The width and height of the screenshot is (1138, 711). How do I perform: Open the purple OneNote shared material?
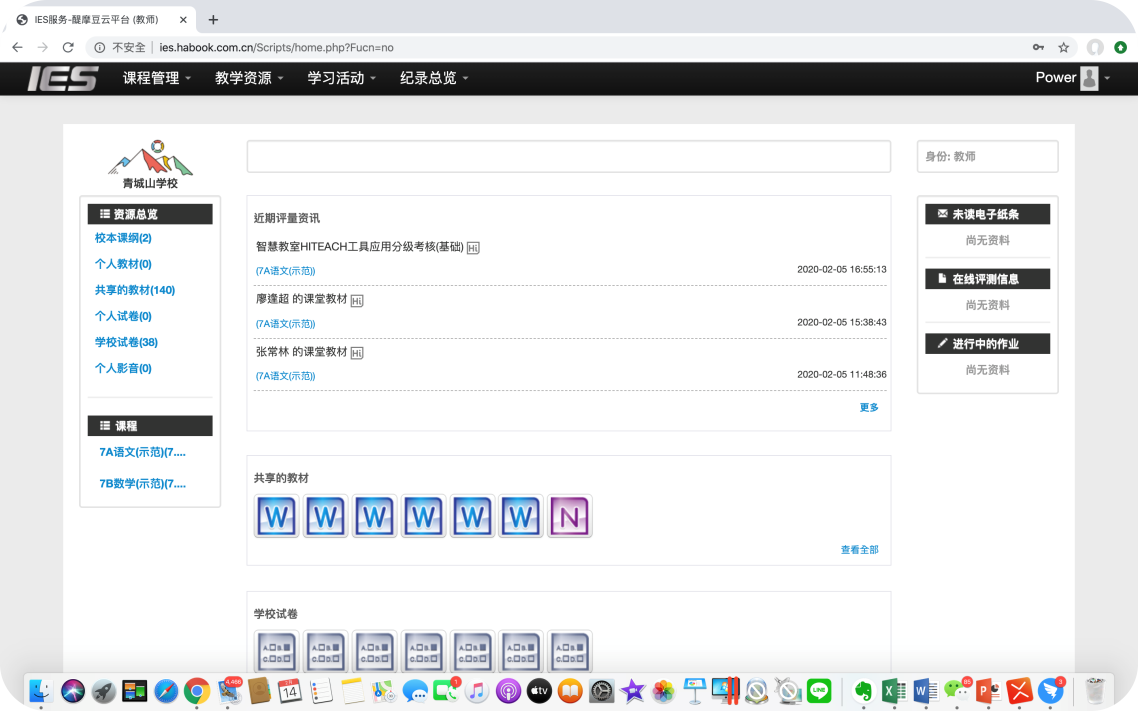point(570,516)
